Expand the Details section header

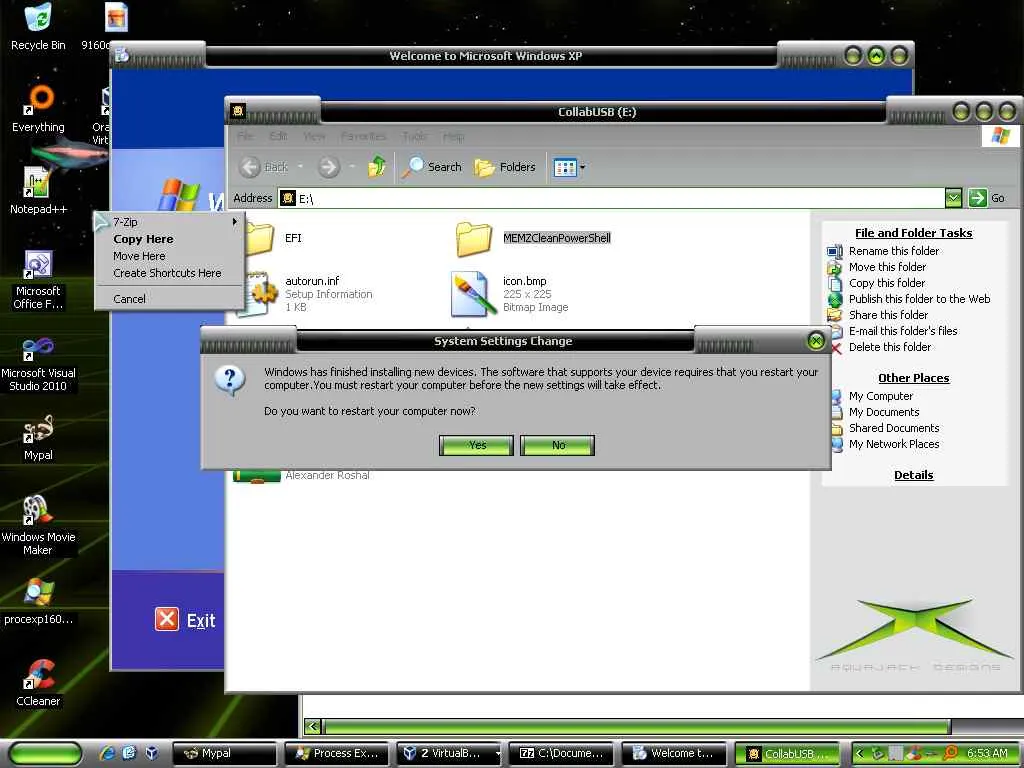coord(914,475)
